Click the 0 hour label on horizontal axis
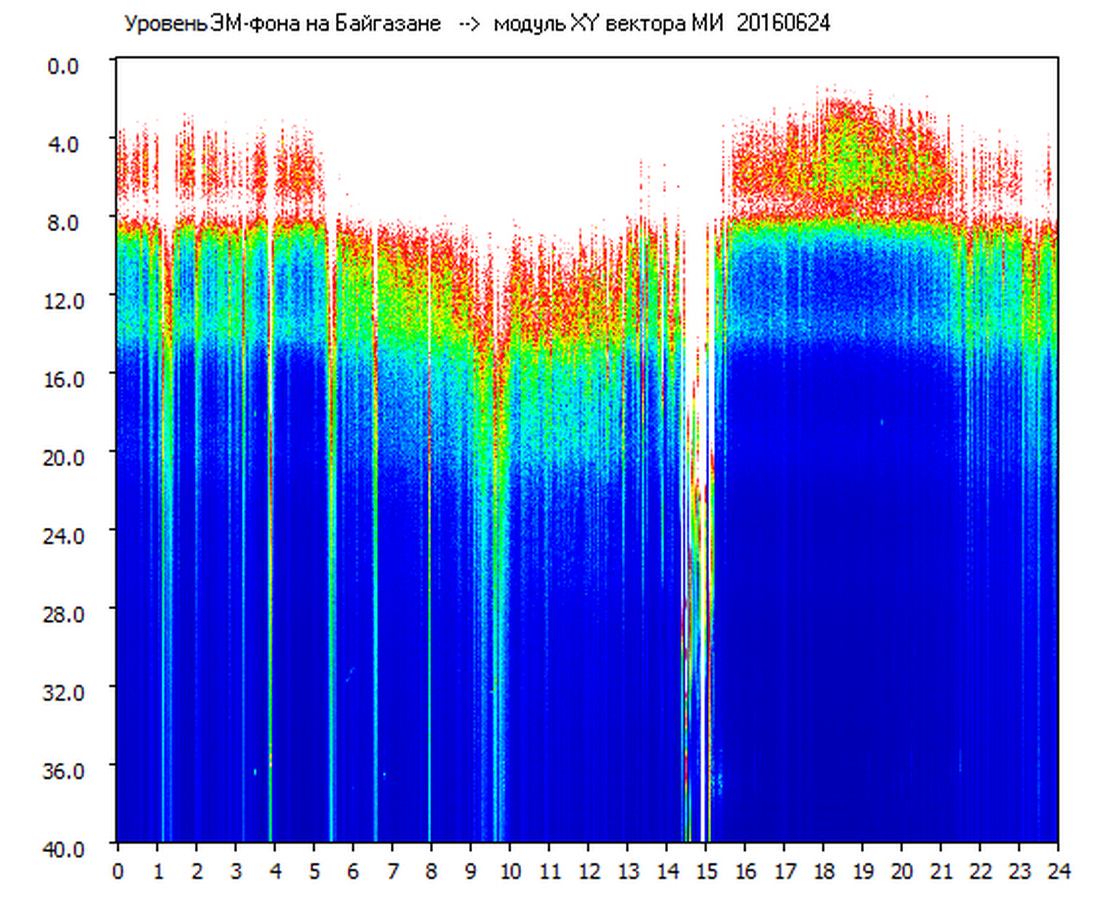Screen dimensions: 1096x900 (x=118, y=870)
